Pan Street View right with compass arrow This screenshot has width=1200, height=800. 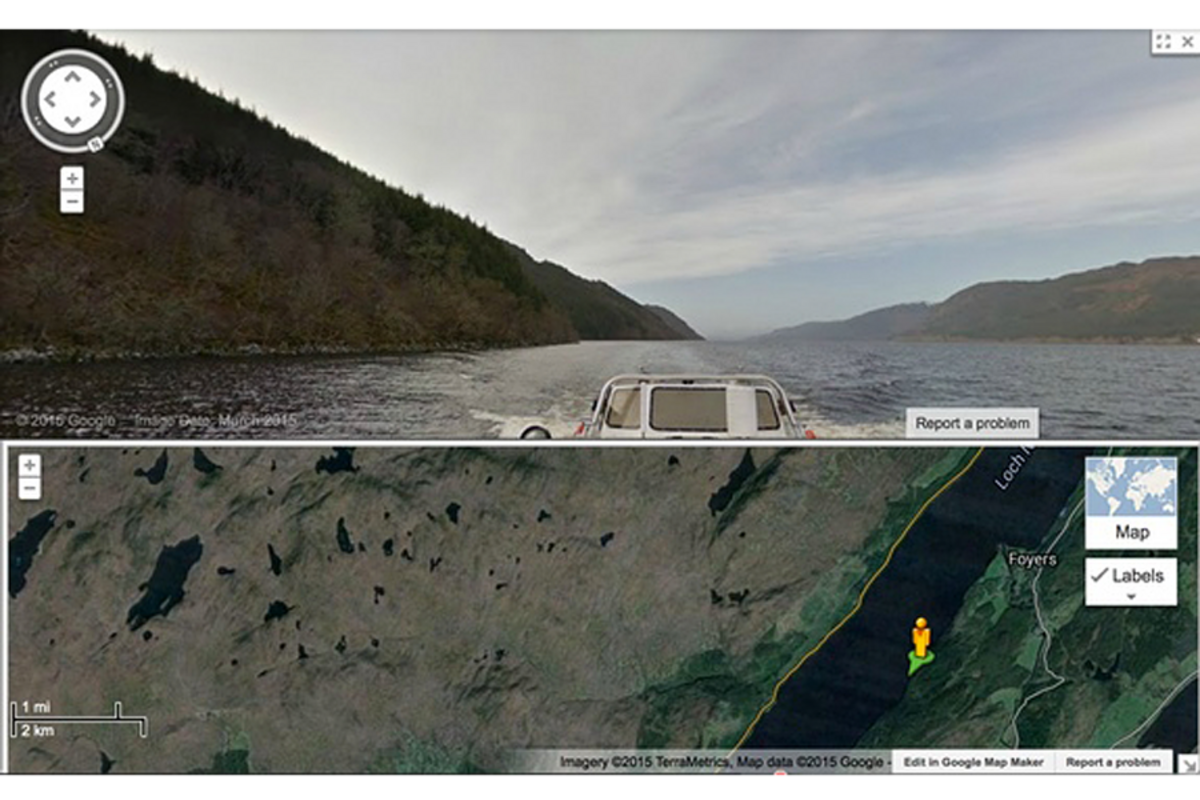(96, 99)
